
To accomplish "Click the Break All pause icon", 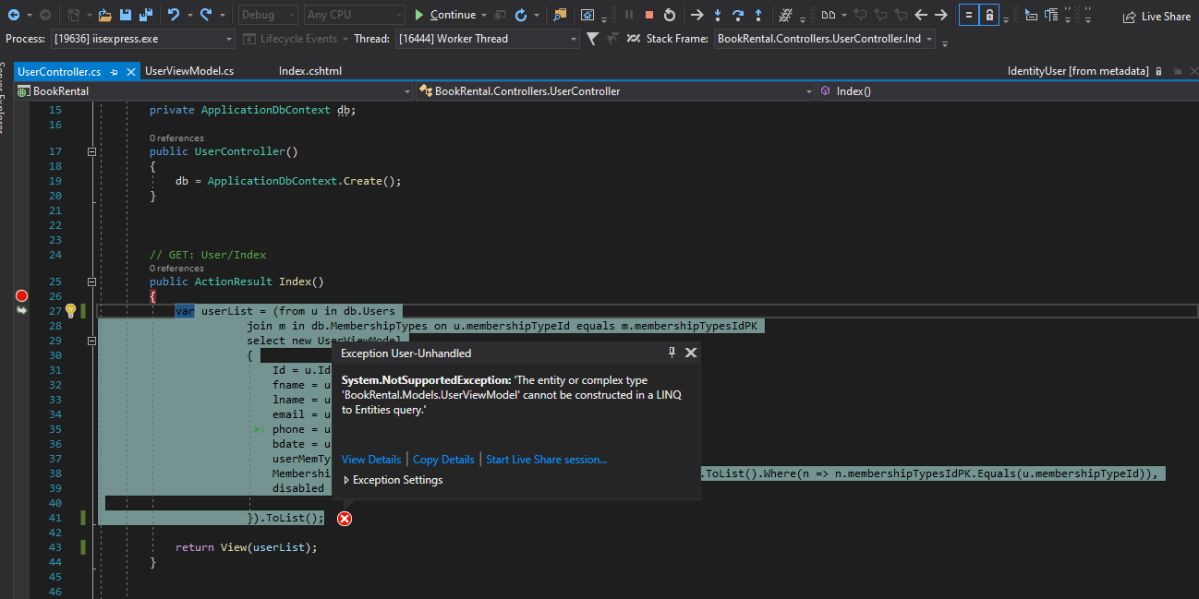I will tap(629, 15).
